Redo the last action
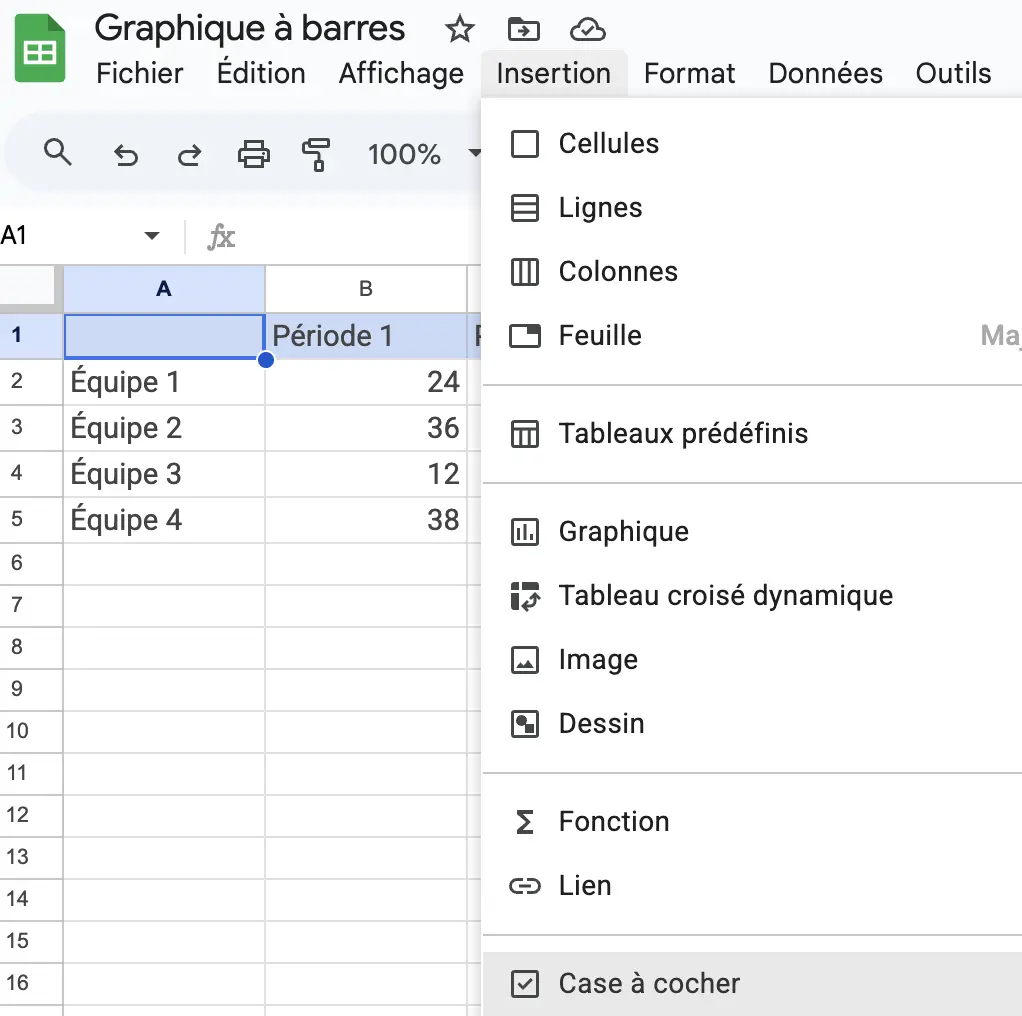 pos(190,155)
